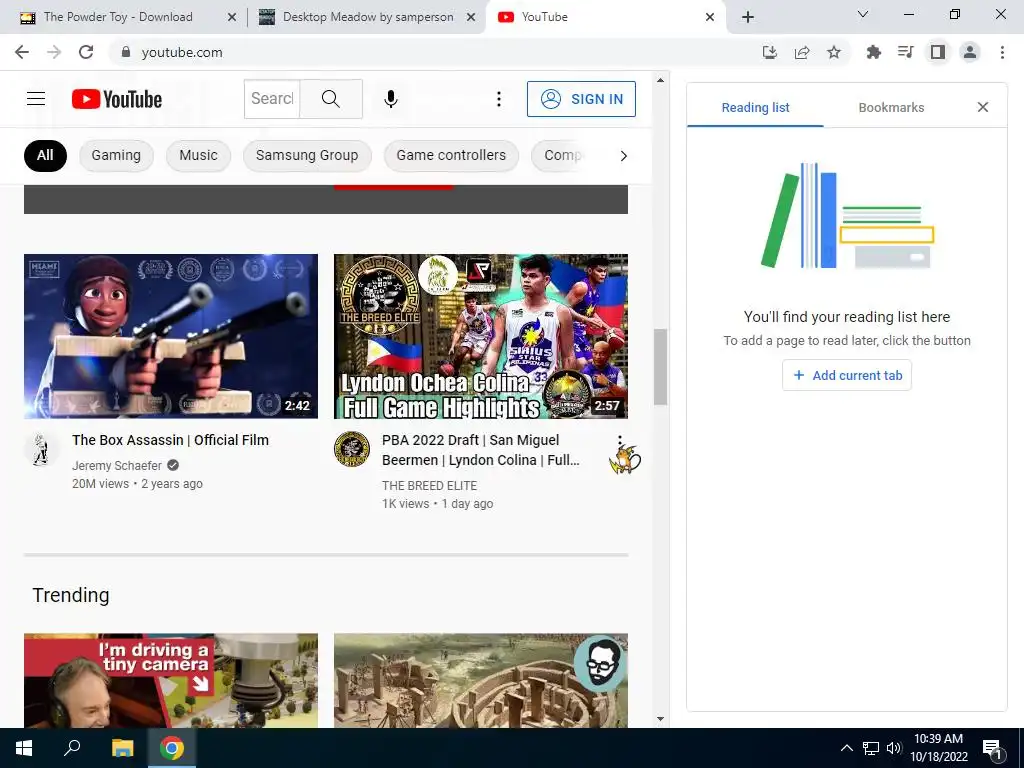This screenshot has height=768, width=1024.
Task: Open network status tray icon
Action: pos(871,748)
